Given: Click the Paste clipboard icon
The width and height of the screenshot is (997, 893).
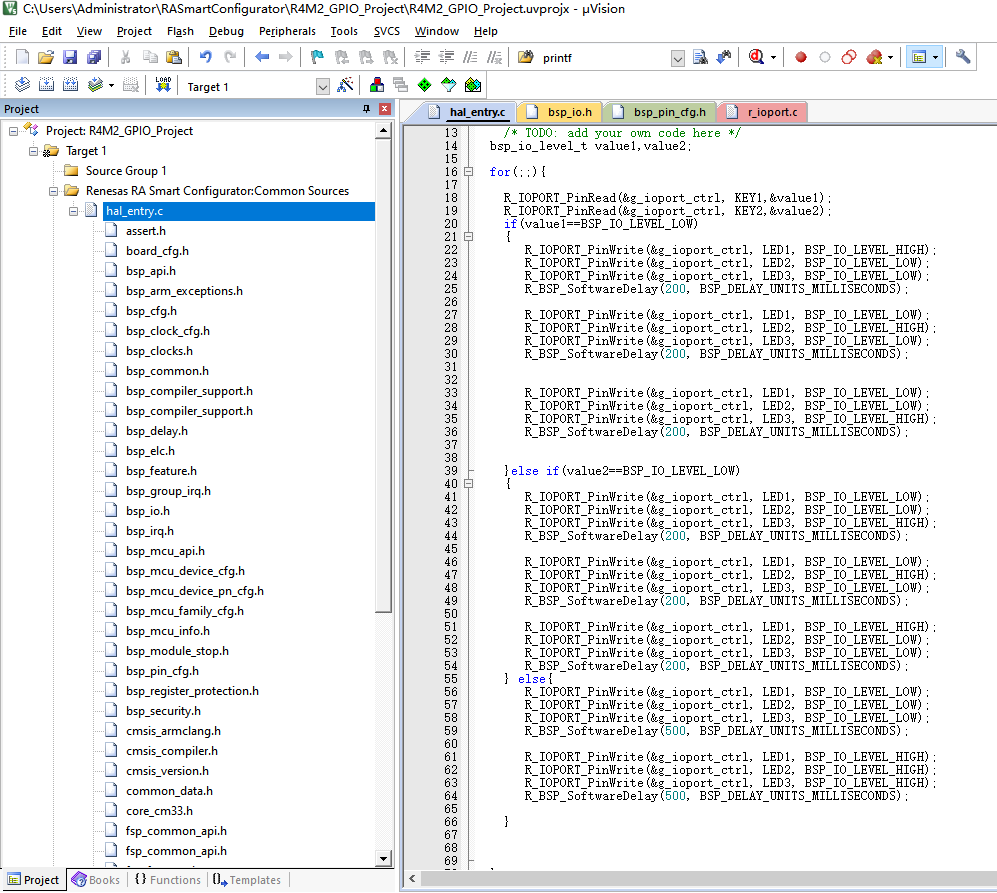Looking at the screenshot, I should (174, 57).
